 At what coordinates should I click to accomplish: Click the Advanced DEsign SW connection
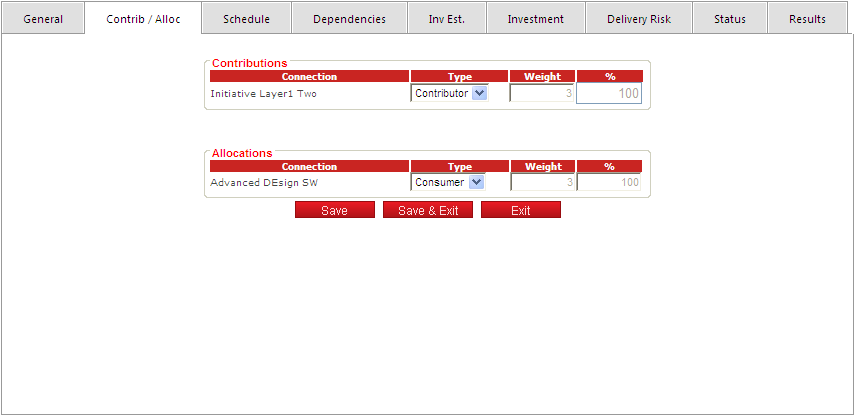click(264, 182)
